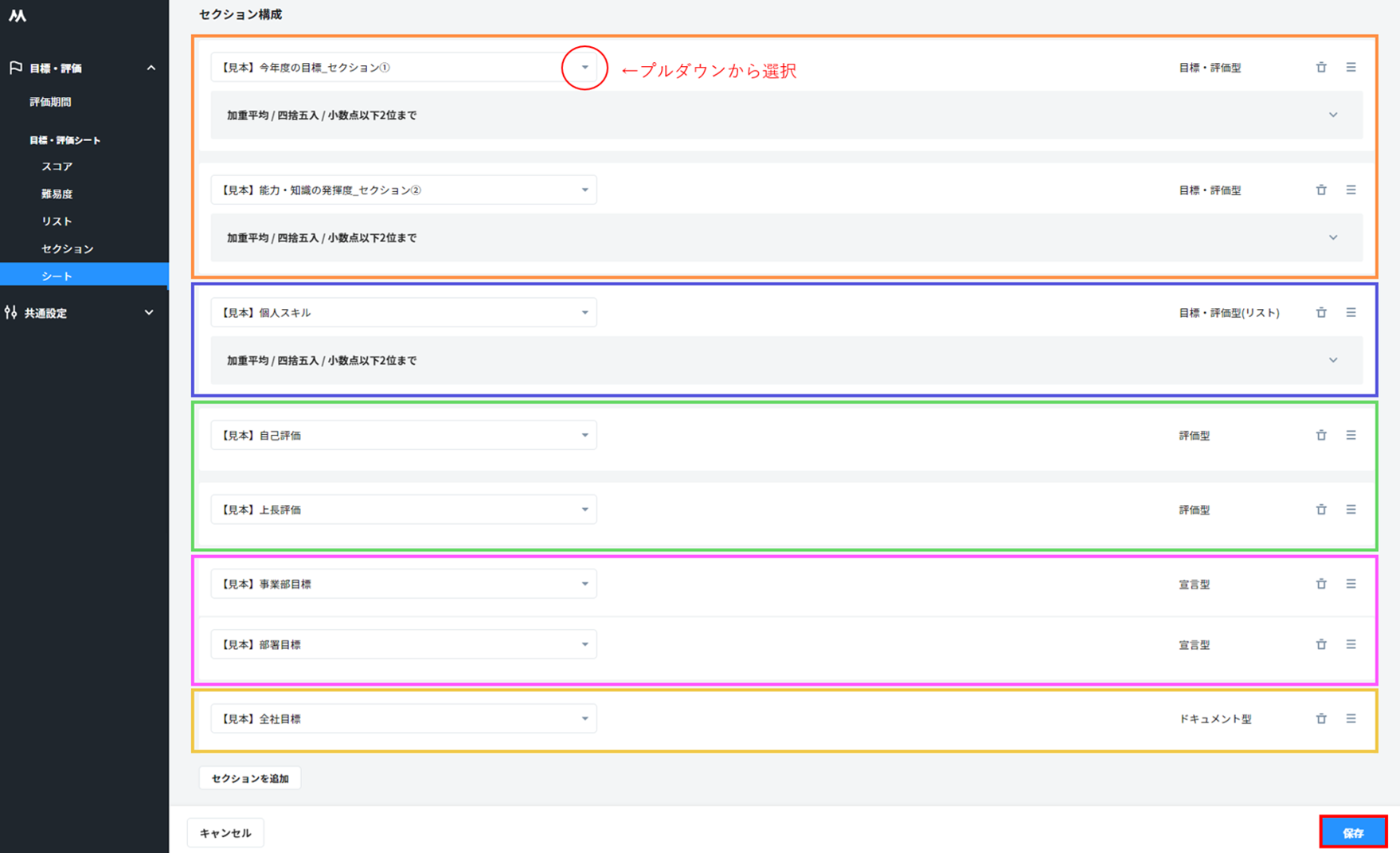Go to セクション in sidebar
1400x853 pixels.
point(68,249)
